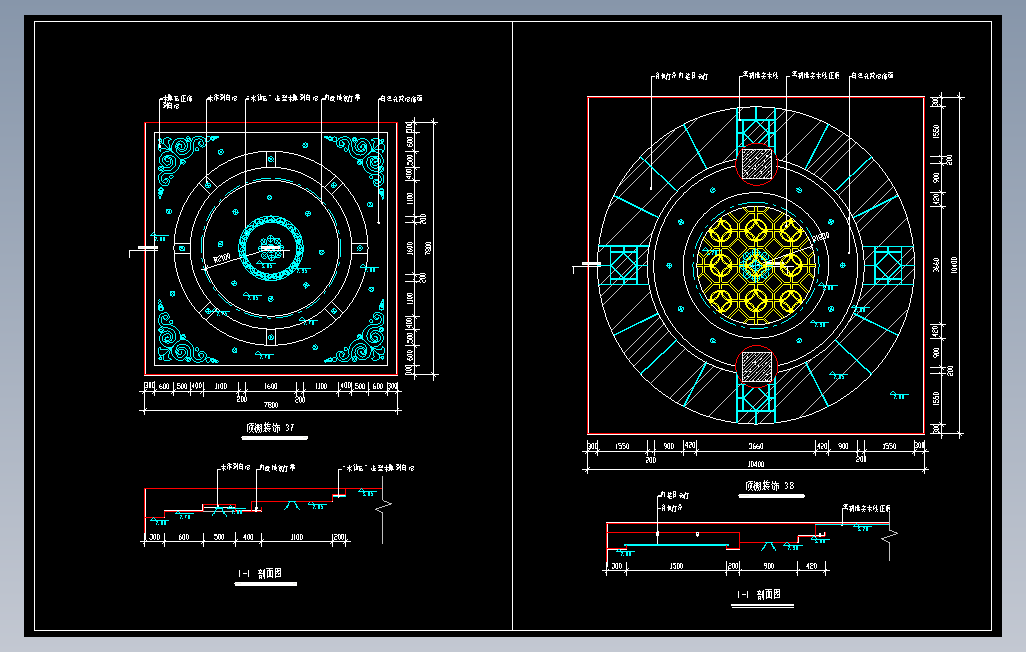Click the section cut marker left of drawing 38
1026x652 pixels.
coord(587,265)
